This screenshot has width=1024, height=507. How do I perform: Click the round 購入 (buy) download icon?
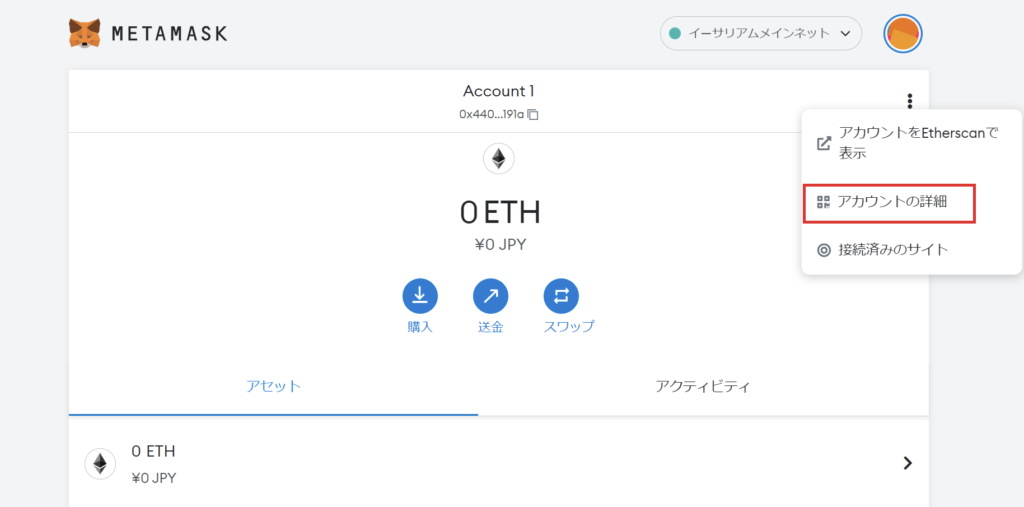(x=420, y=296)
